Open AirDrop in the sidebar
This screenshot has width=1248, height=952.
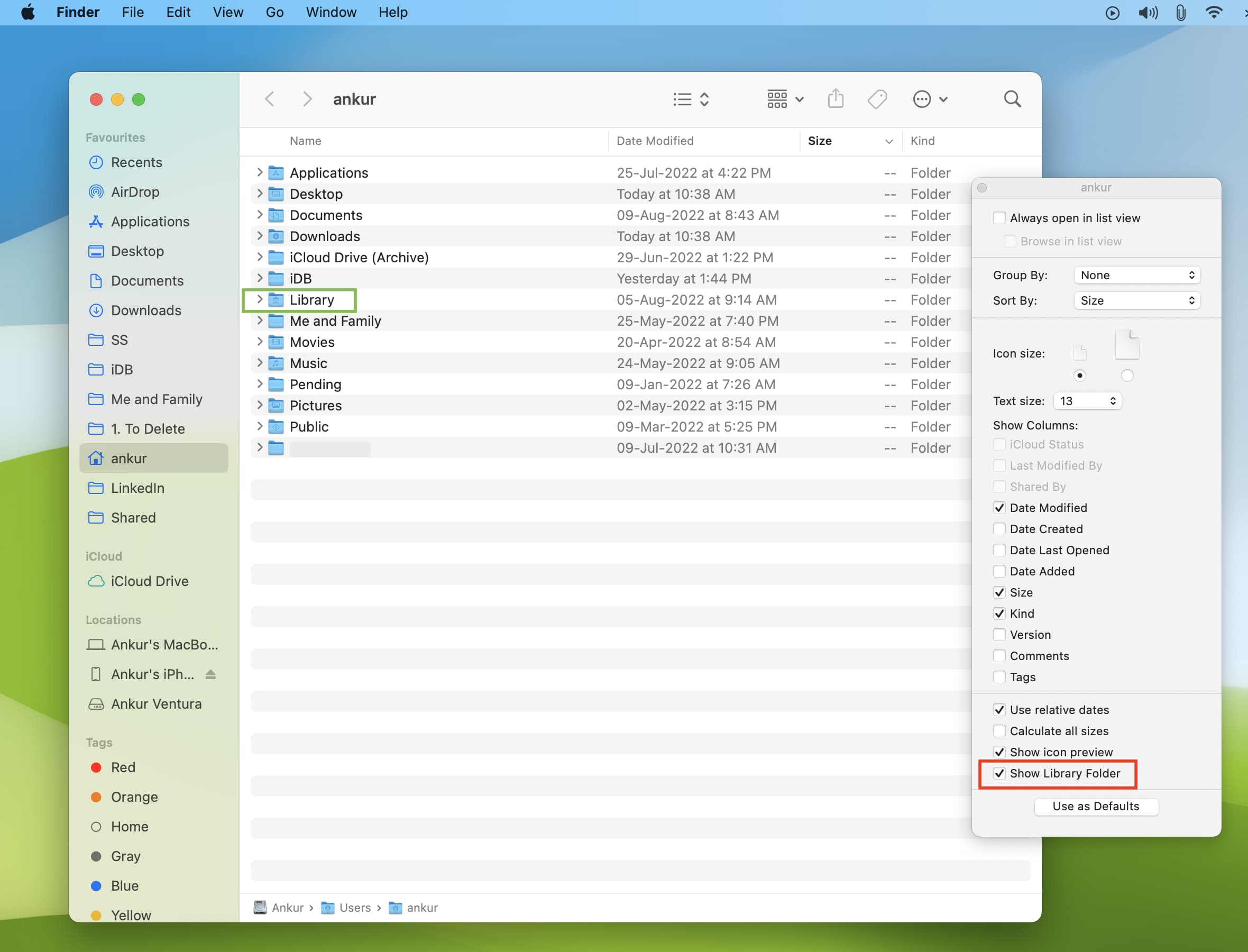(135, 192)
